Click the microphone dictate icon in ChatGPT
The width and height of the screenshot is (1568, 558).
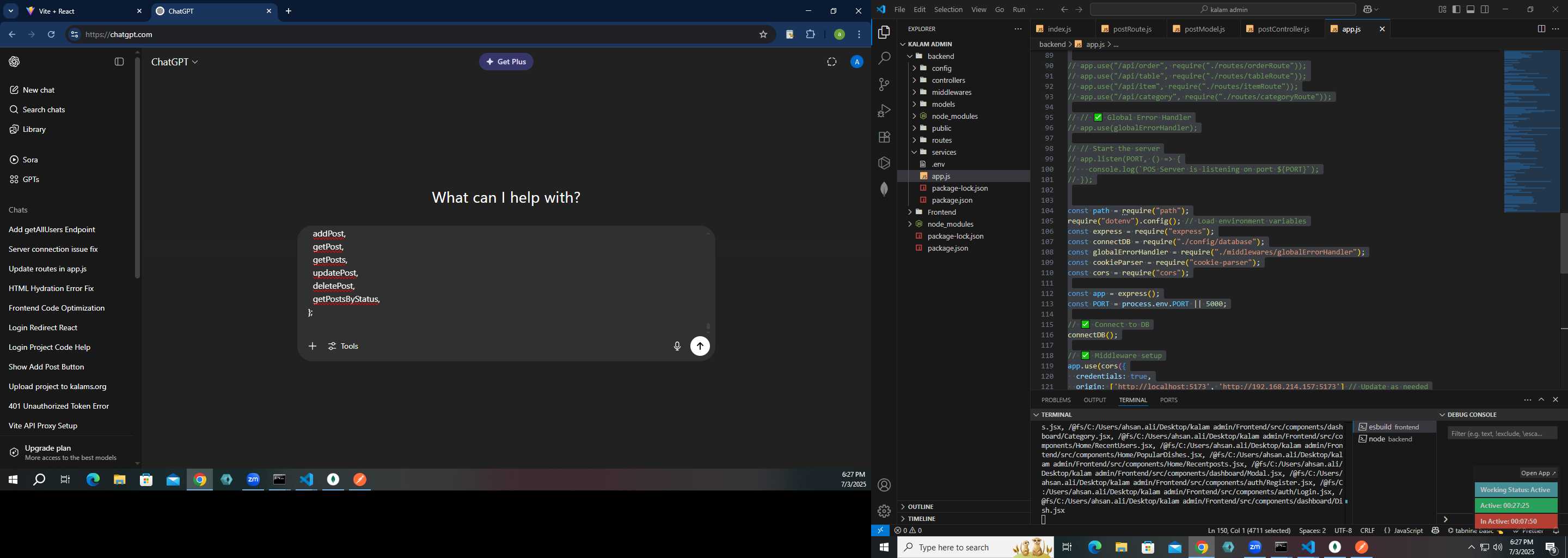[x=677, y=347]
